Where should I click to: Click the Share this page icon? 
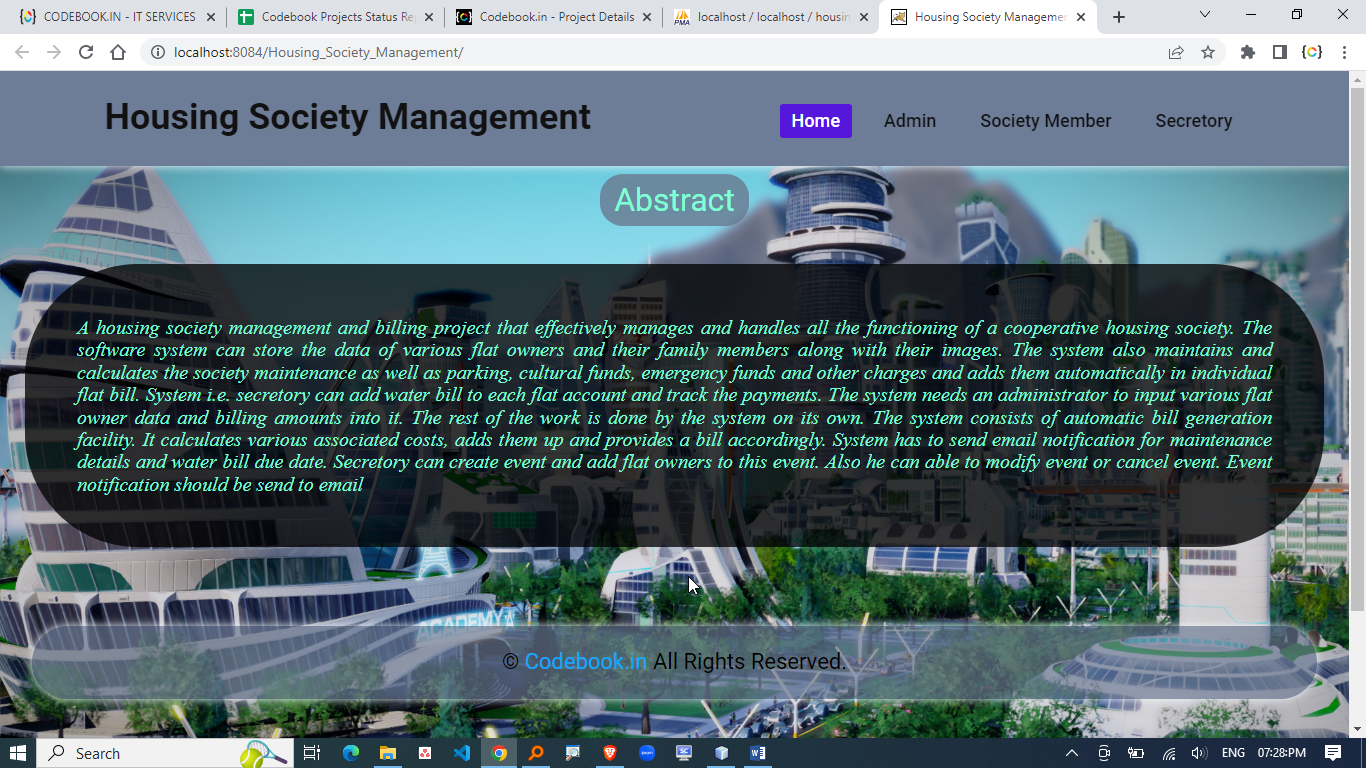point(1176,53)
